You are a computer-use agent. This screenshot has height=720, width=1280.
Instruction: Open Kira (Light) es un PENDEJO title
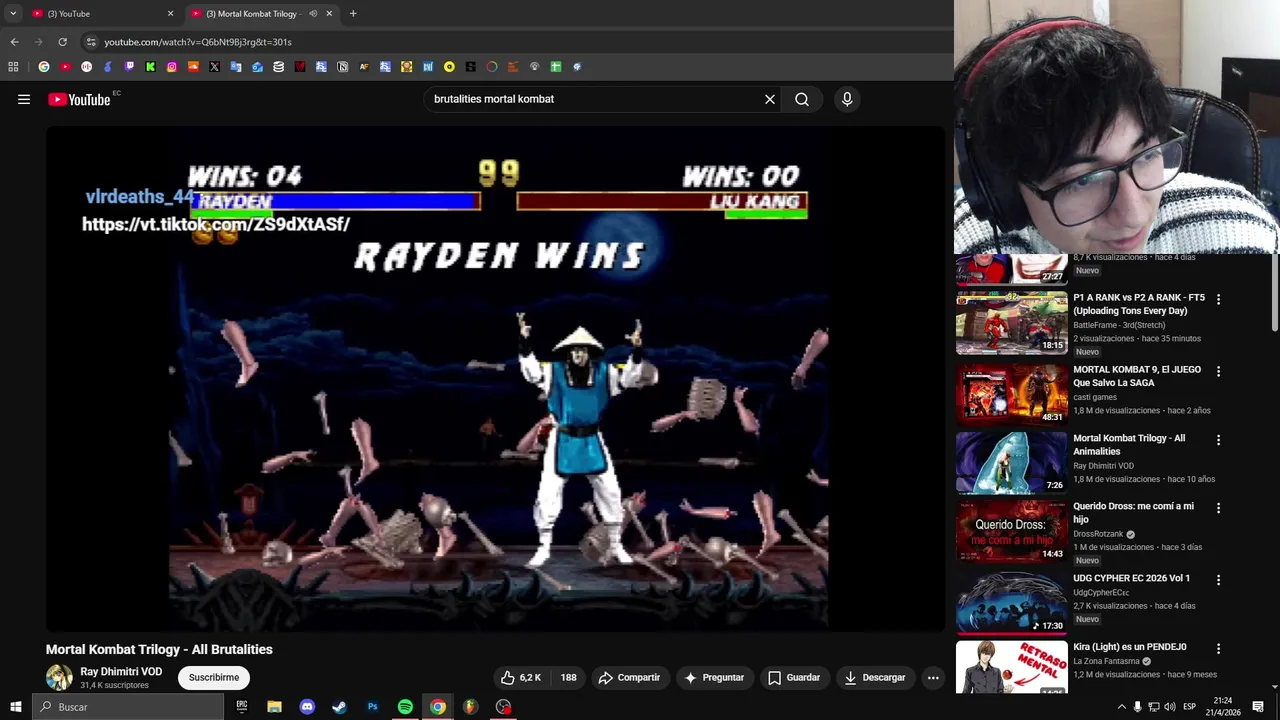[1130, 647]
